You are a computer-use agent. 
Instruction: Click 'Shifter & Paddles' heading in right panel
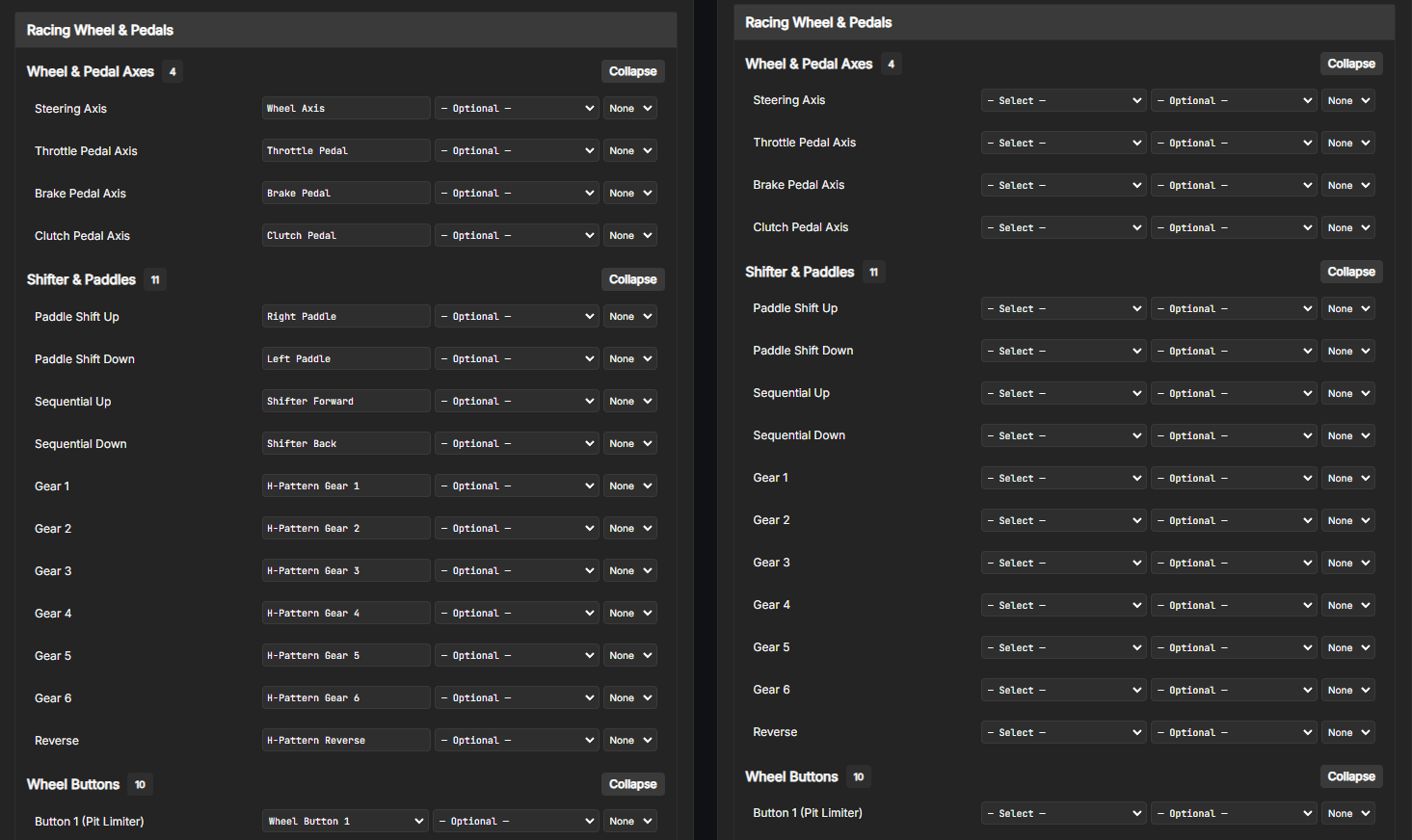[800, 272]
